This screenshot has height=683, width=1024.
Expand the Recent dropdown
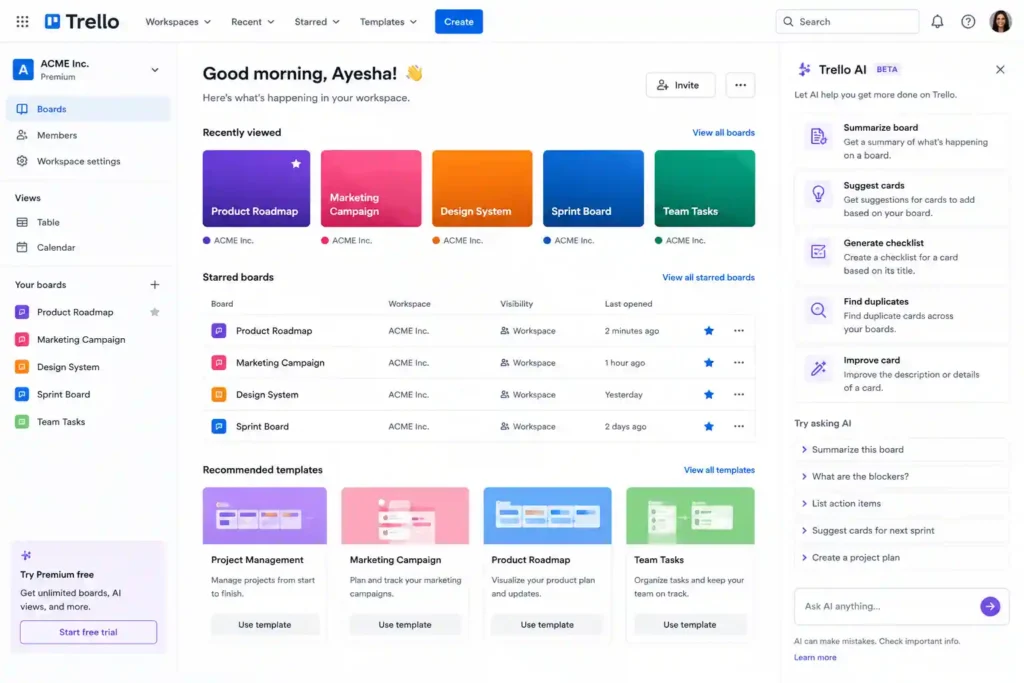point(253,22)
